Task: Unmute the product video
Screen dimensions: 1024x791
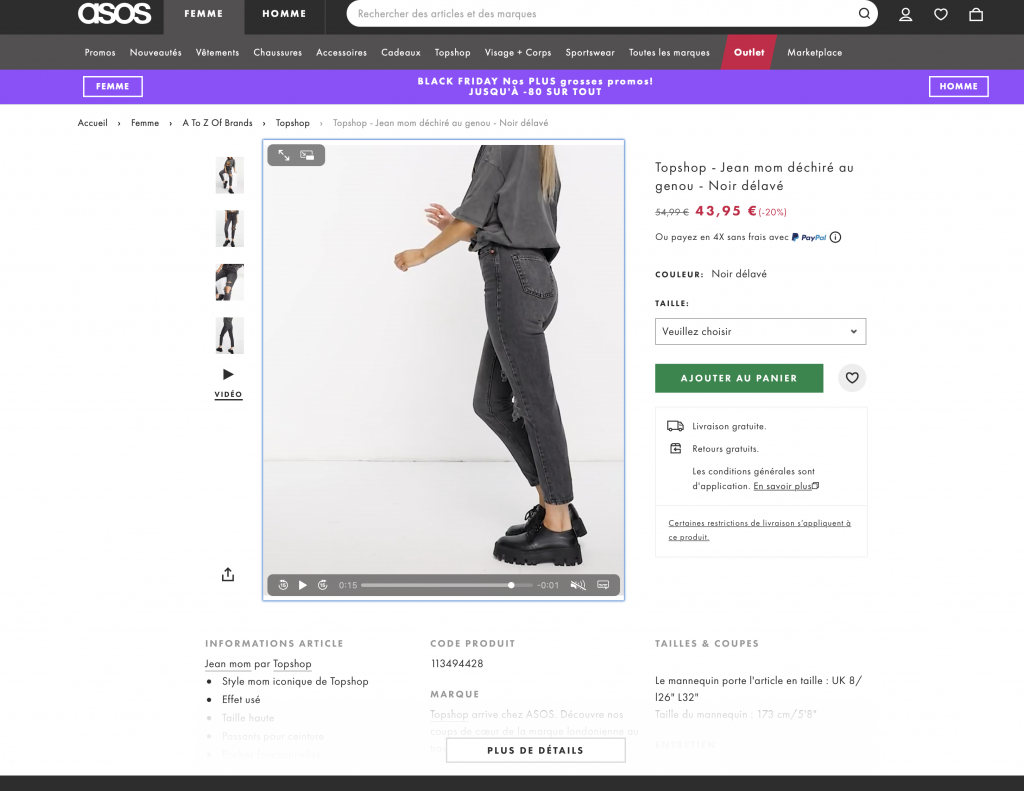Action: tap(577, 585)
